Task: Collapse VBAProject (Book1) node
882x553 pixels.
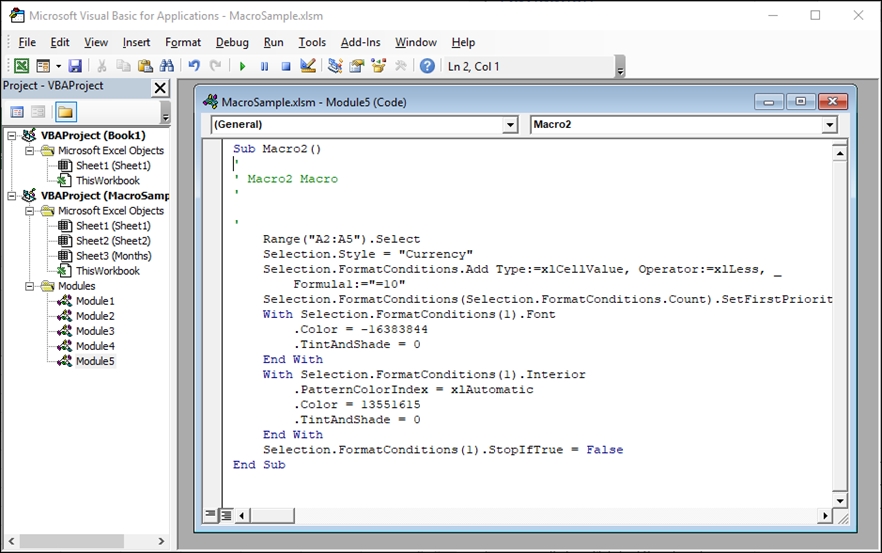Action: point(11,136)
